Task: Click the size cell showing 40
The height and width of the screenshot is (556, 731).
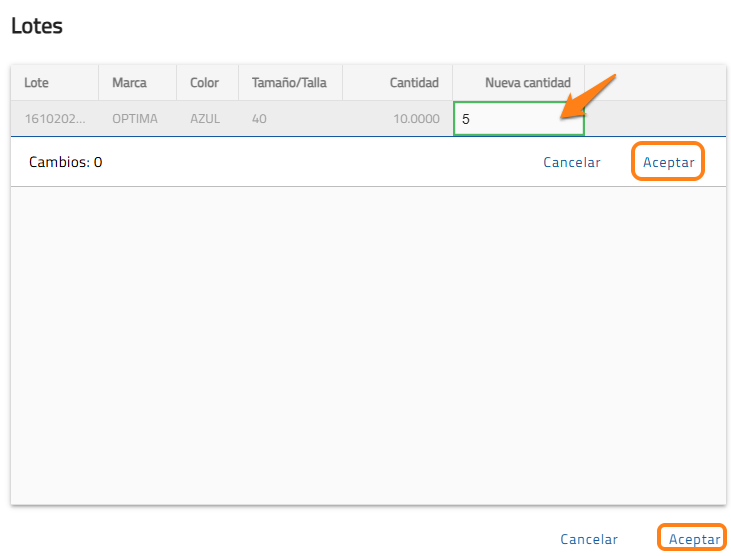Action: point(260,119)
